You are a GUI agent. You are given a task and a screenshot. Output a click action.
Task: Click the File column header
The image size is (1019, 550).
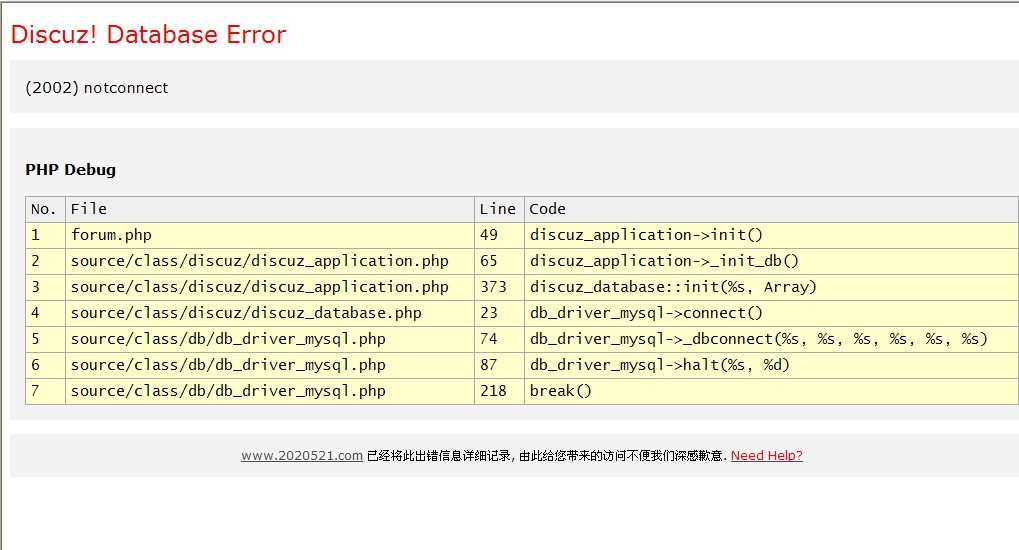(x=270, y=209)
